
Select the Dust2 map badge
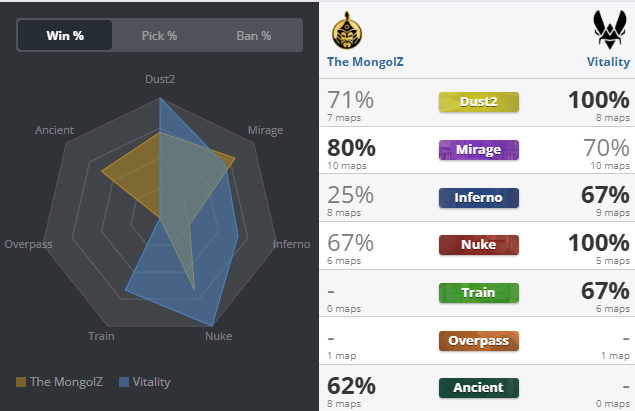pyautogui.click(x=479, y=102)
